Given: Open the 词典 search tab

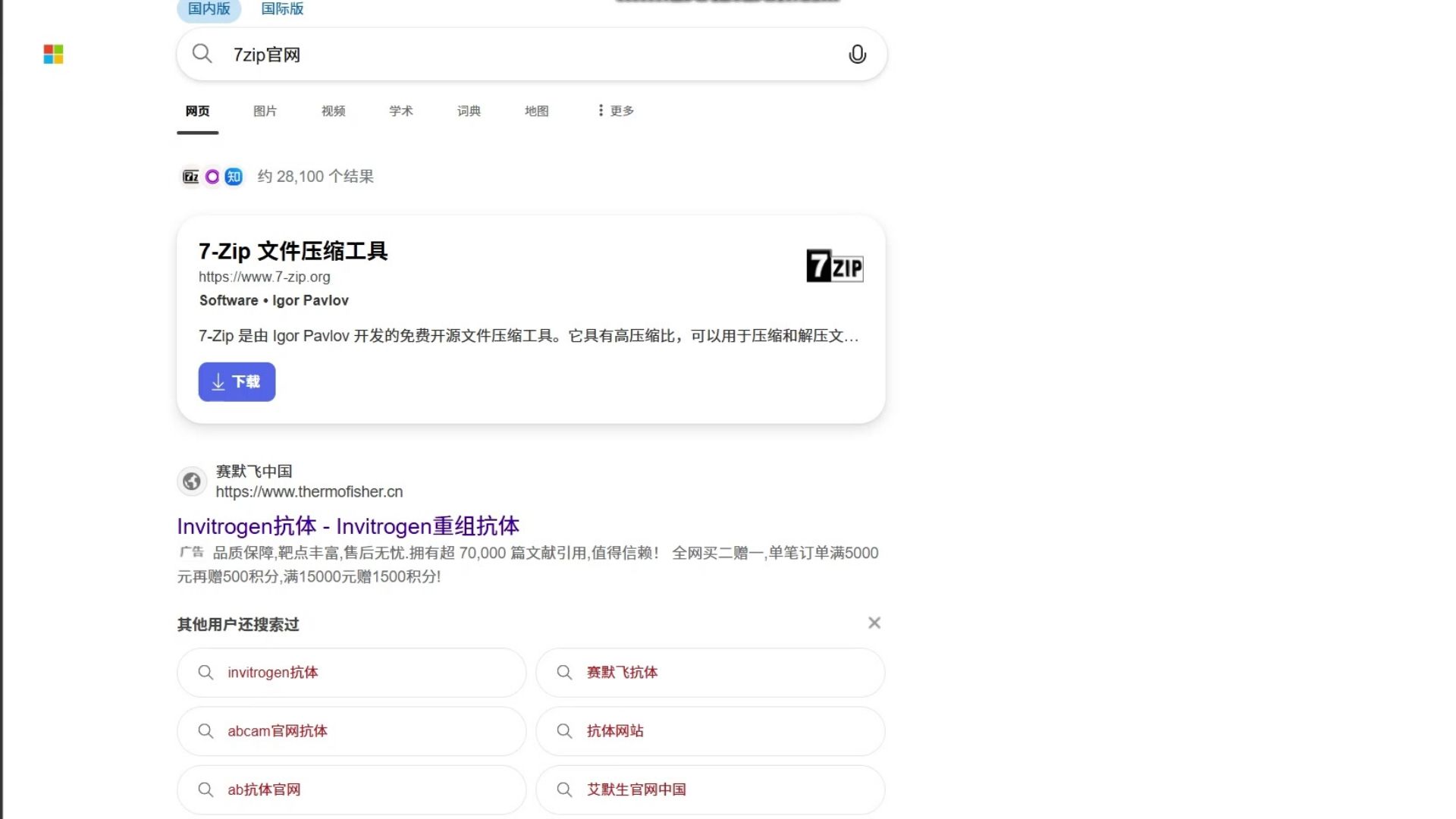Looking at the screenshot, I should pyautogui.click(x=469, y=111).
